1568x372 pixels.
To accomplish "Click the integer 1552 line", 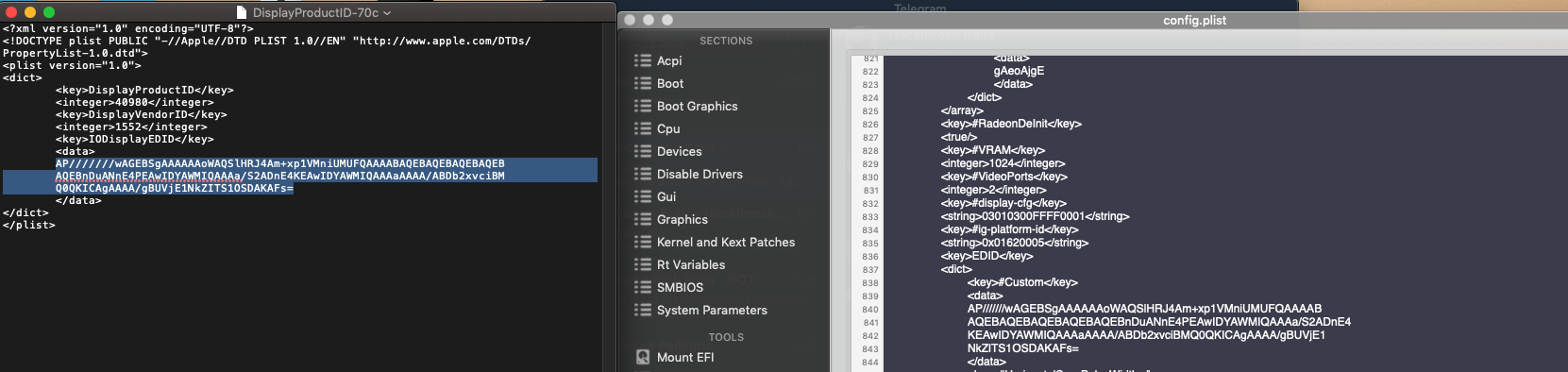I will pyautogui.click(x=131, y=127).
